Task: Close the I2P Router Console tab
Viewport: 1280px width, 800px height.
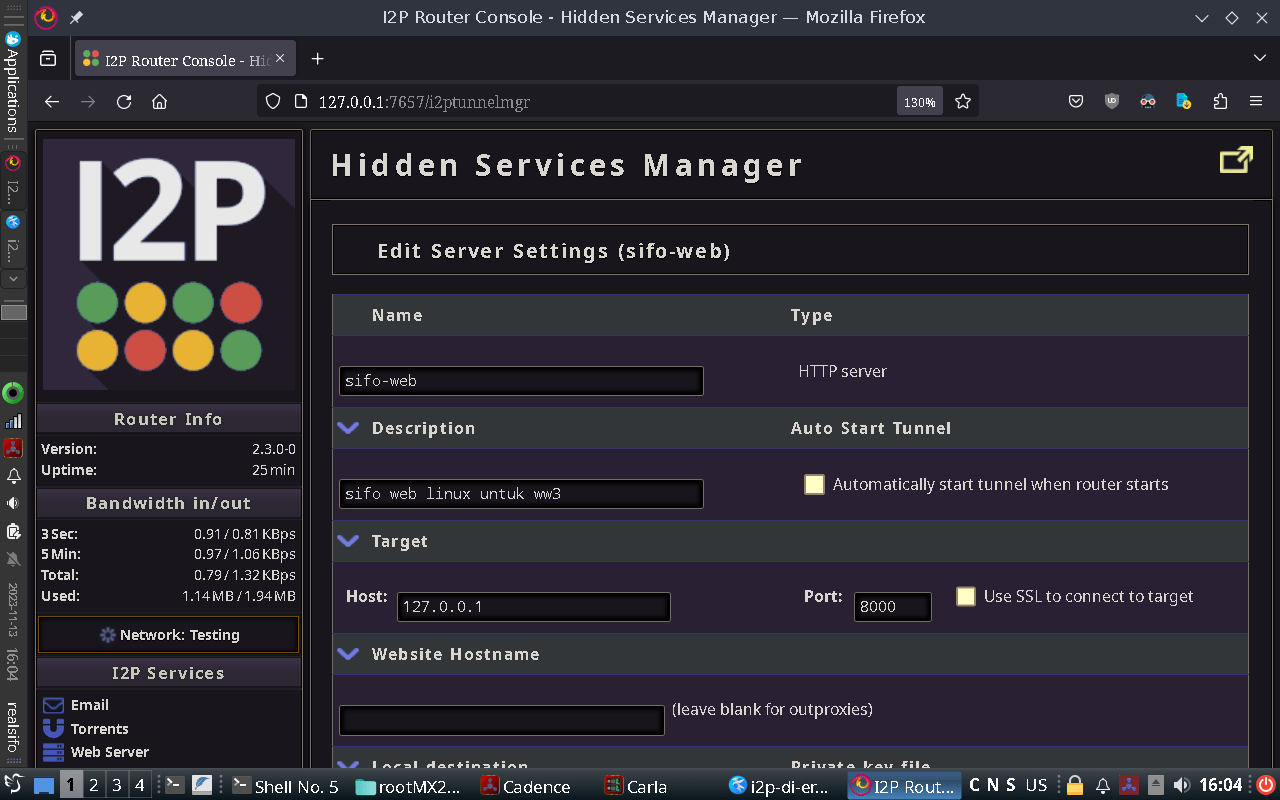Action: pos(281,59)
